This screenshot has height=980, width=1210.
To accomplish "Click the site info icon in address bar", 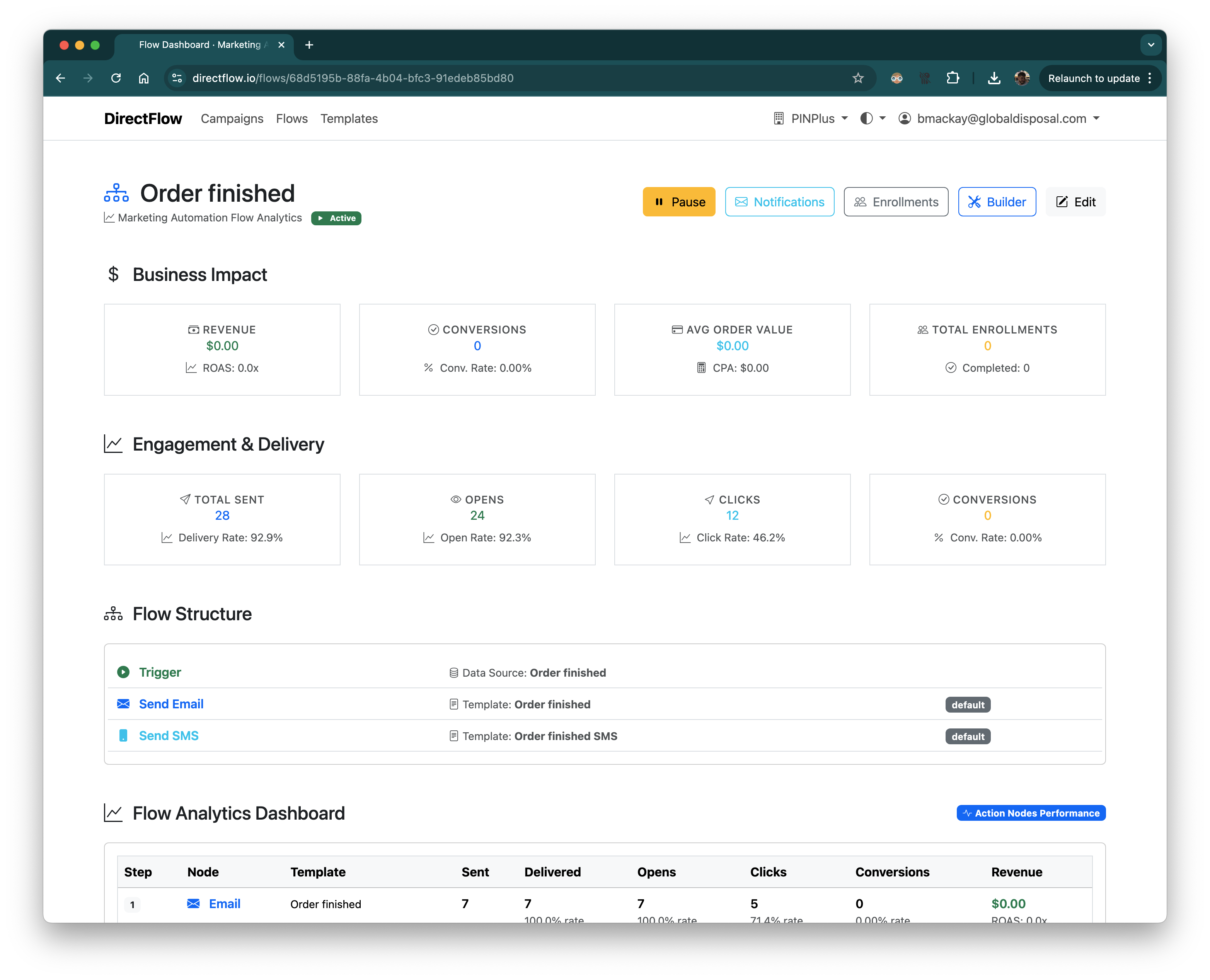I will pyautogui.click(x=177, y=78).
